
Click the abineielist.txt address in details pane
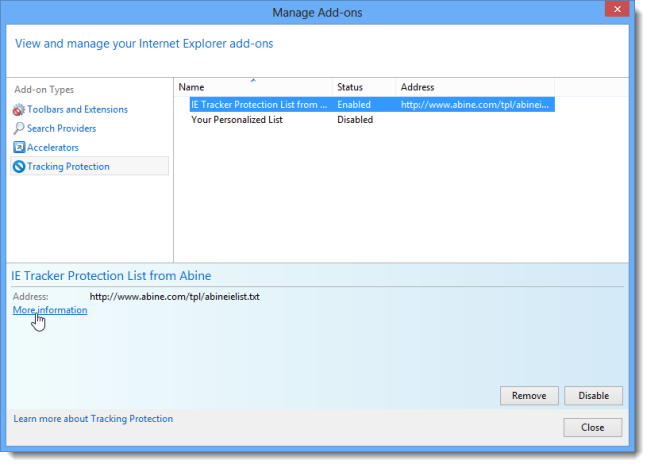coord(175,297)
